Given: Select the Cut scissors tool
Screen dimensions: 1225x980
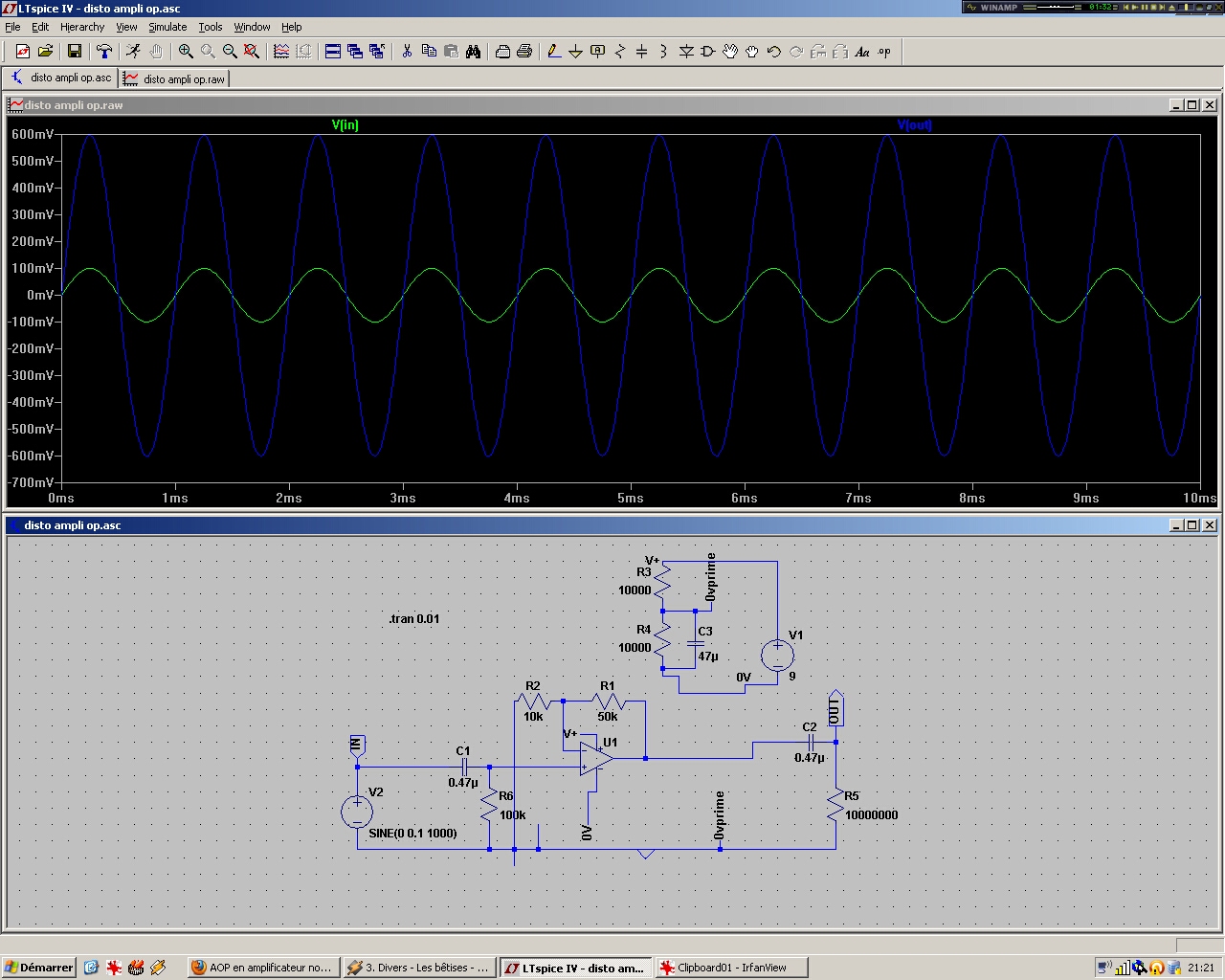Looking at the screenshot, I should 407,52.
